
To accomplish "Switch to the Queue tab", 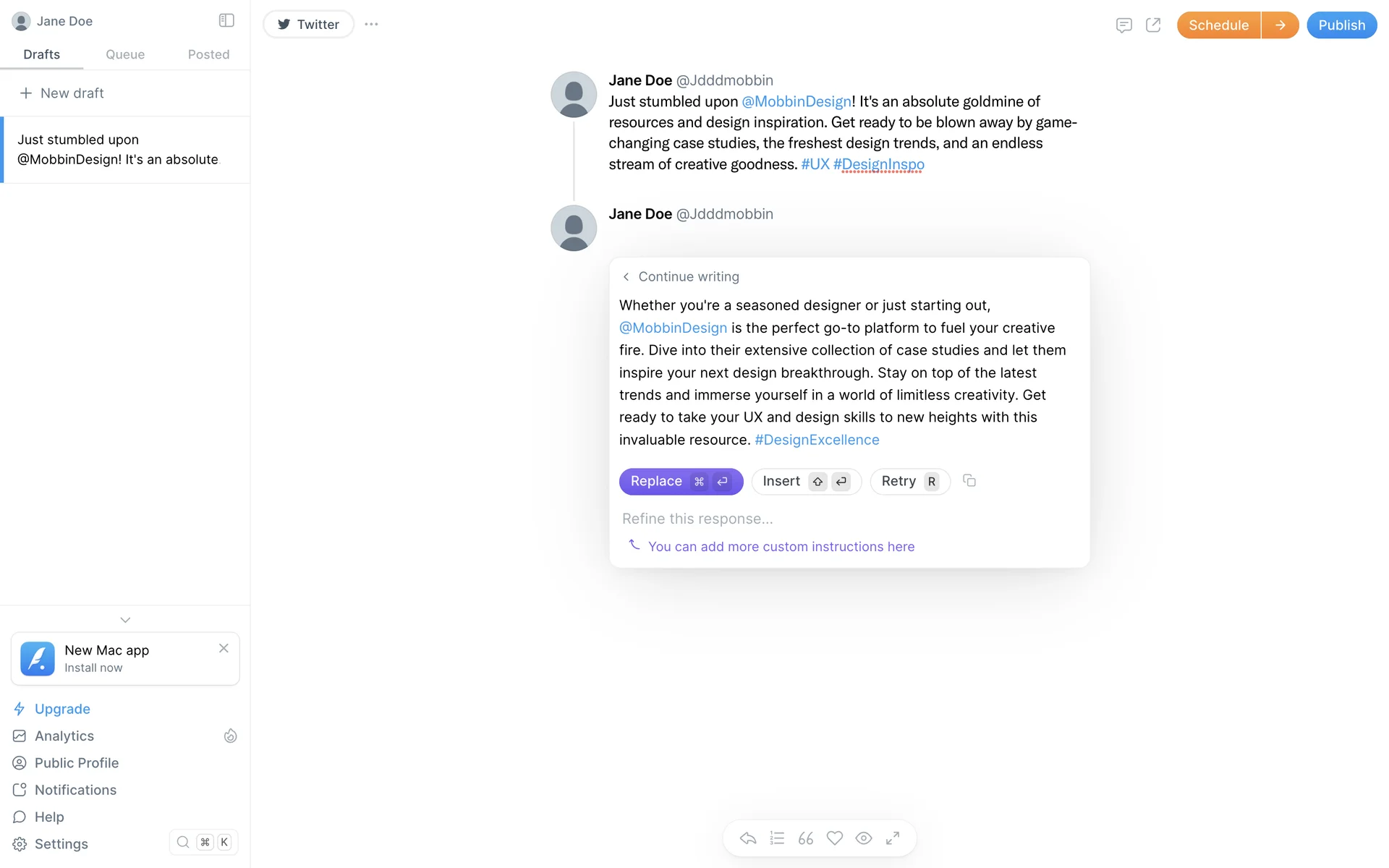I will (125, 55).
